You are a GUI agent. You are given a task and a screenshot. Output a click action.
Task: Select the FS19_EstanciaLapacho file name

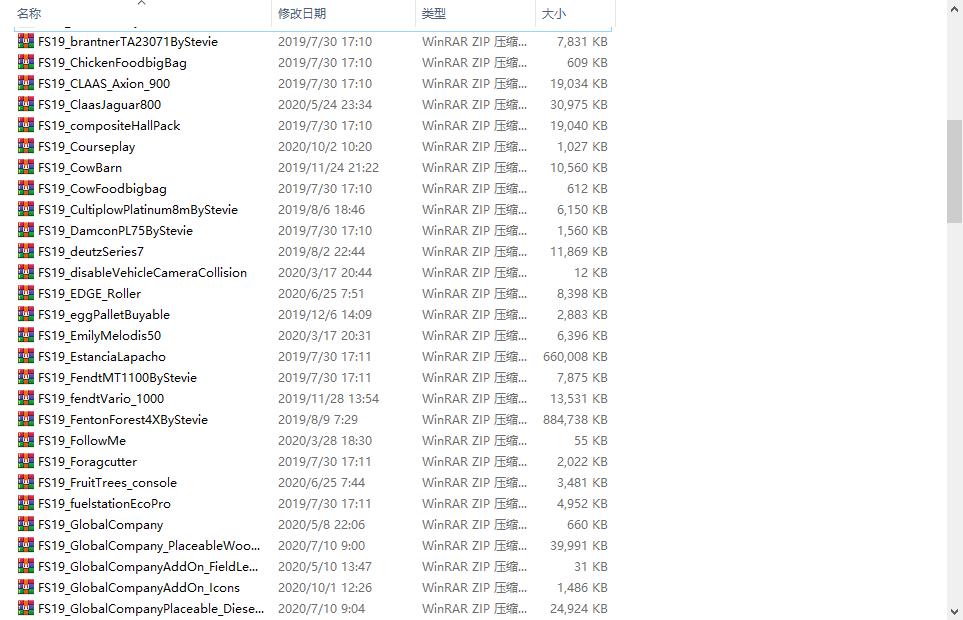(x=102, y=357)
